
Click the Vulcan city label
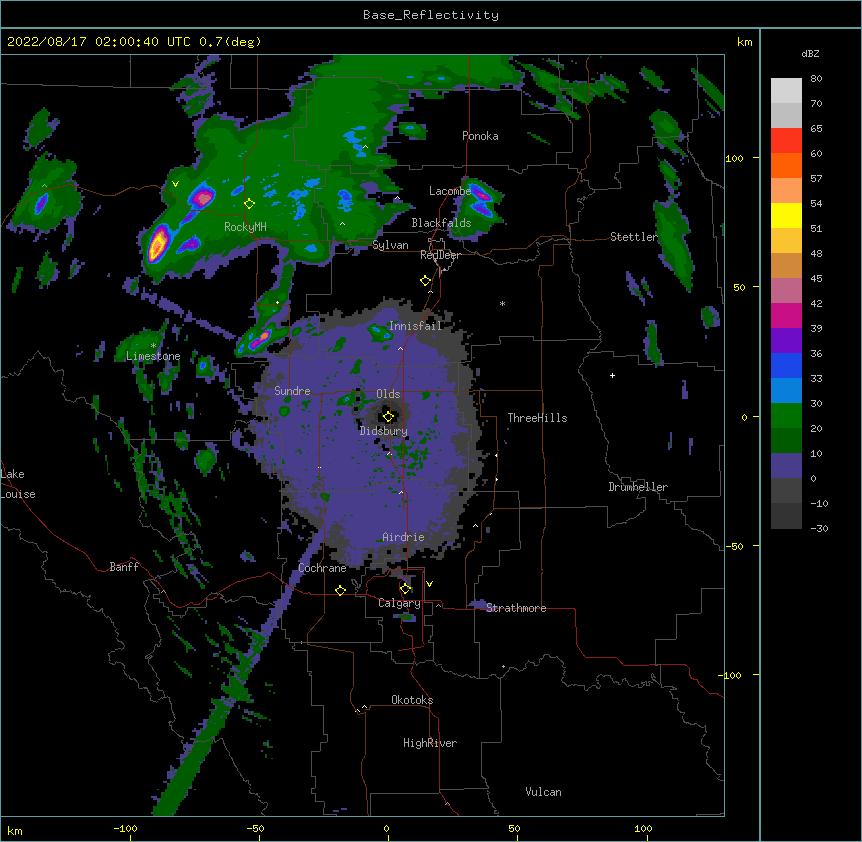point(543,792)
